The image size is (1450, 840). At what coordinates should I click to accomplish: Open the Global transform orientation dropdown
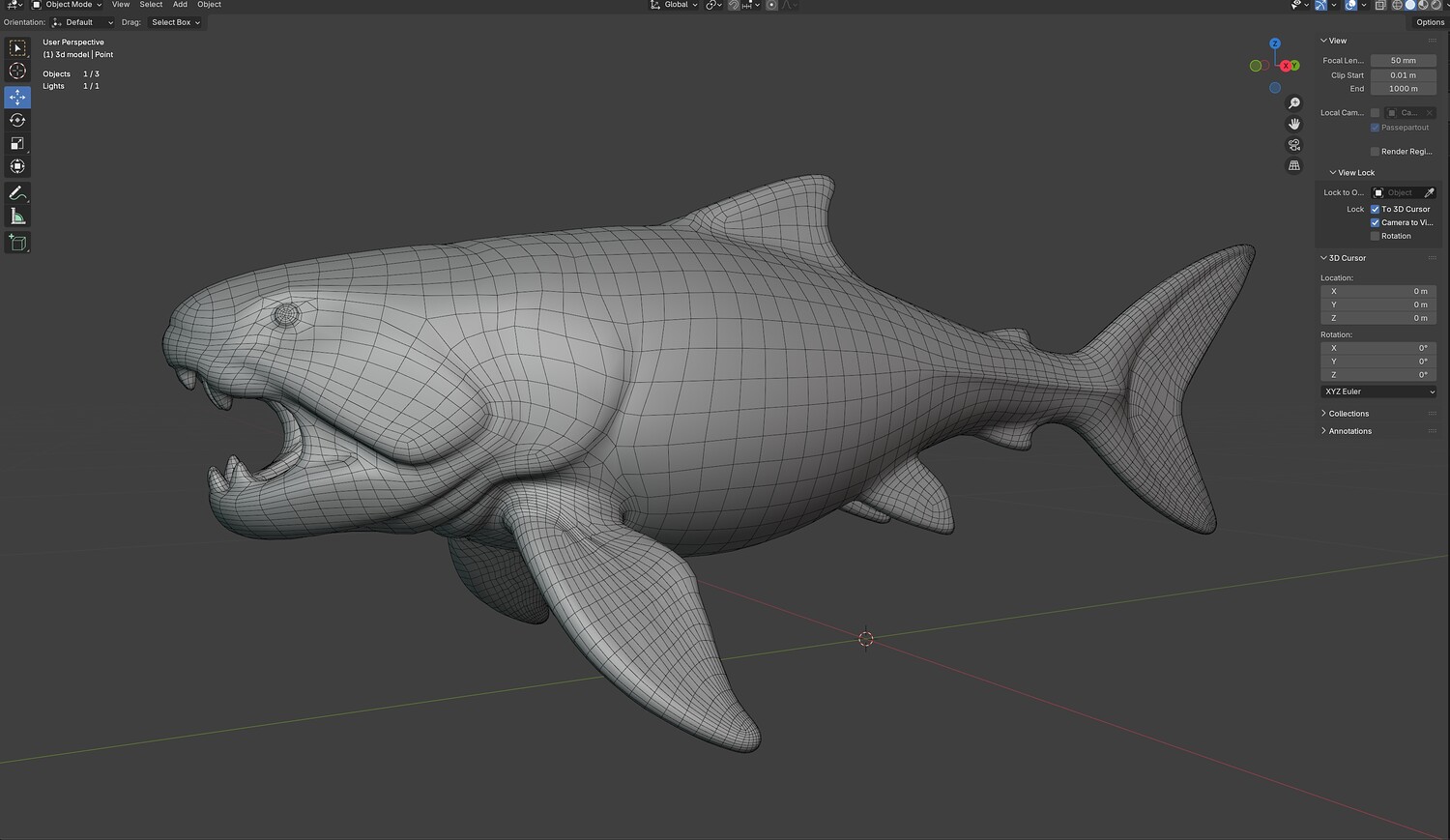click(x=674, y=5)
